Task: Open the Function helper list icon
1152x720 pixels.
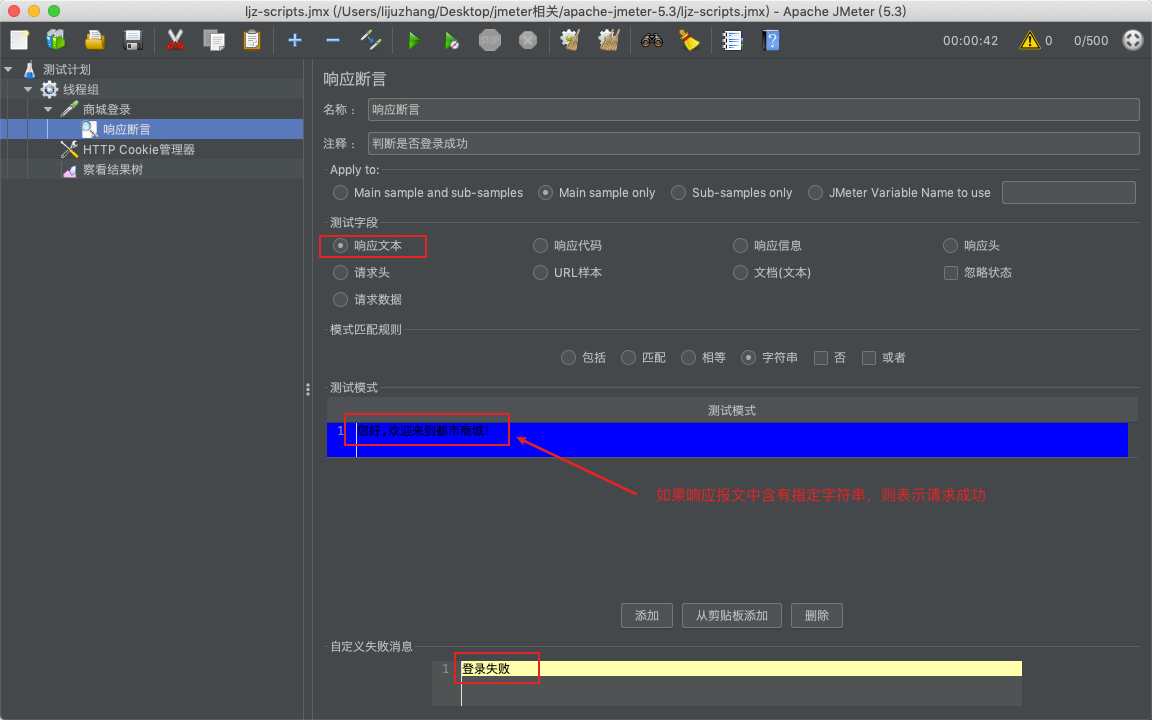Action: [x=732, y=40]
